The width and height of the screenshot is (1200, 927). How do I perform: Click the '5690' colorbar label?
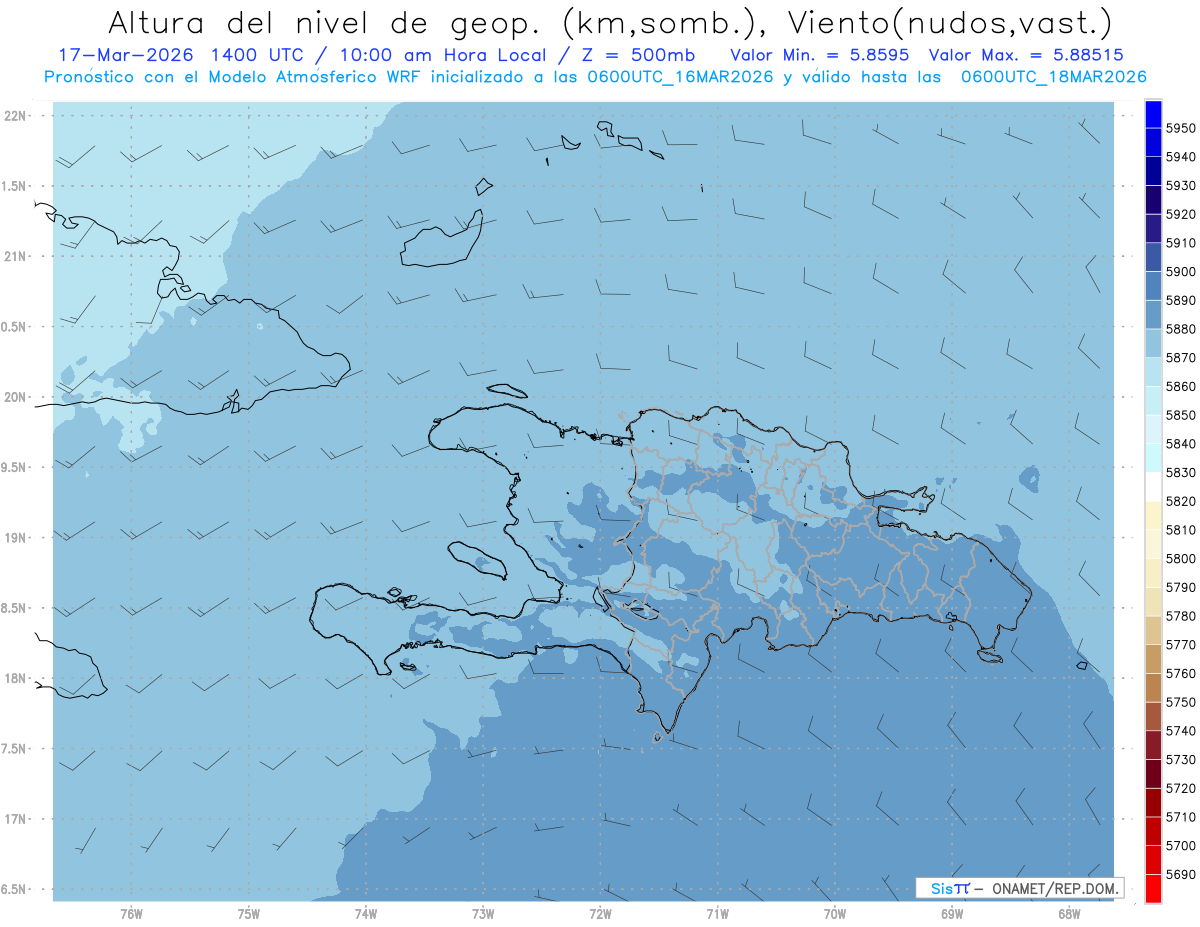tap(1181, 875)
